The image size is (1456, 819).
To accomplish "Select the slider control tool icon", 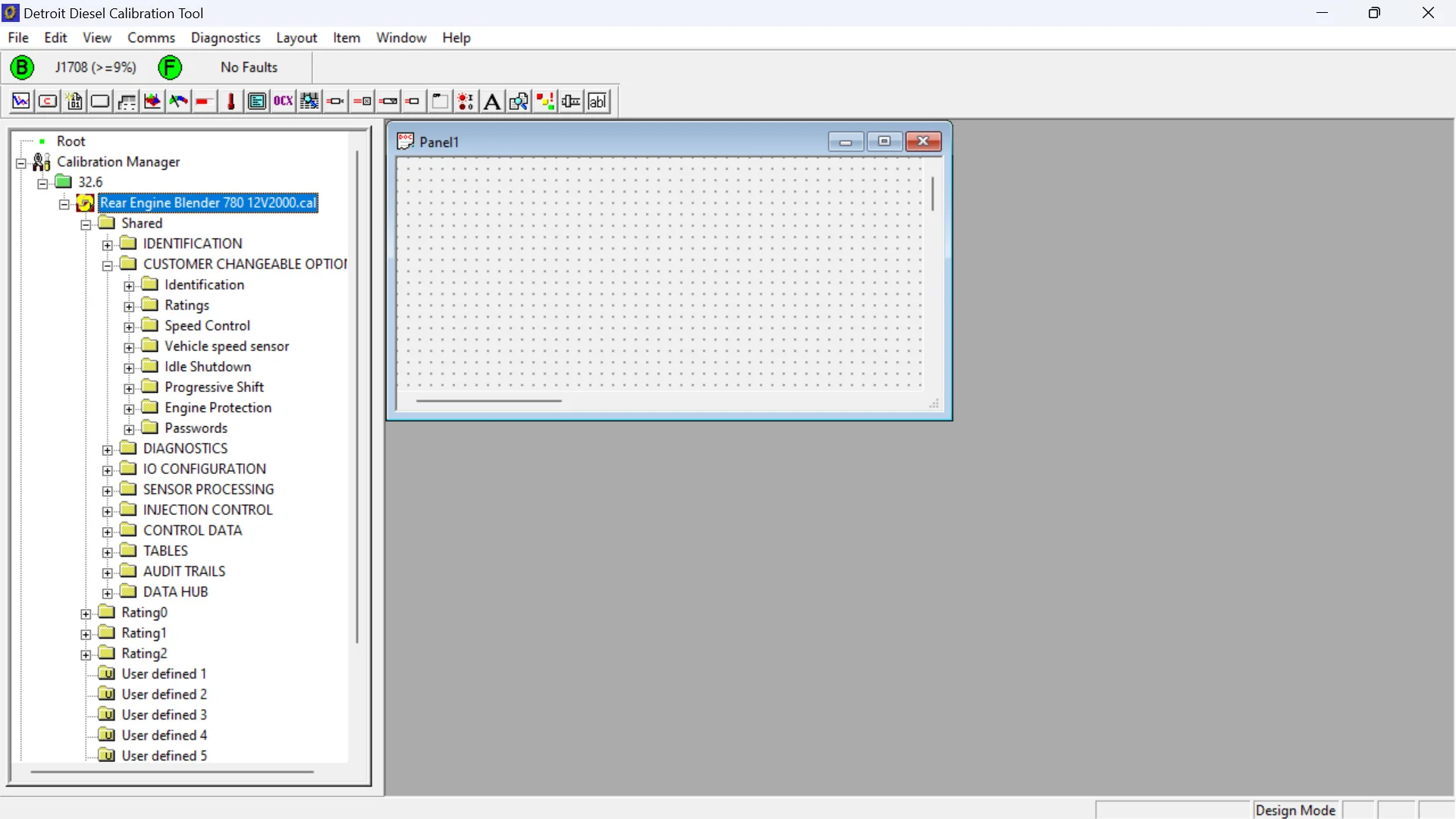I will click(571, 101).
